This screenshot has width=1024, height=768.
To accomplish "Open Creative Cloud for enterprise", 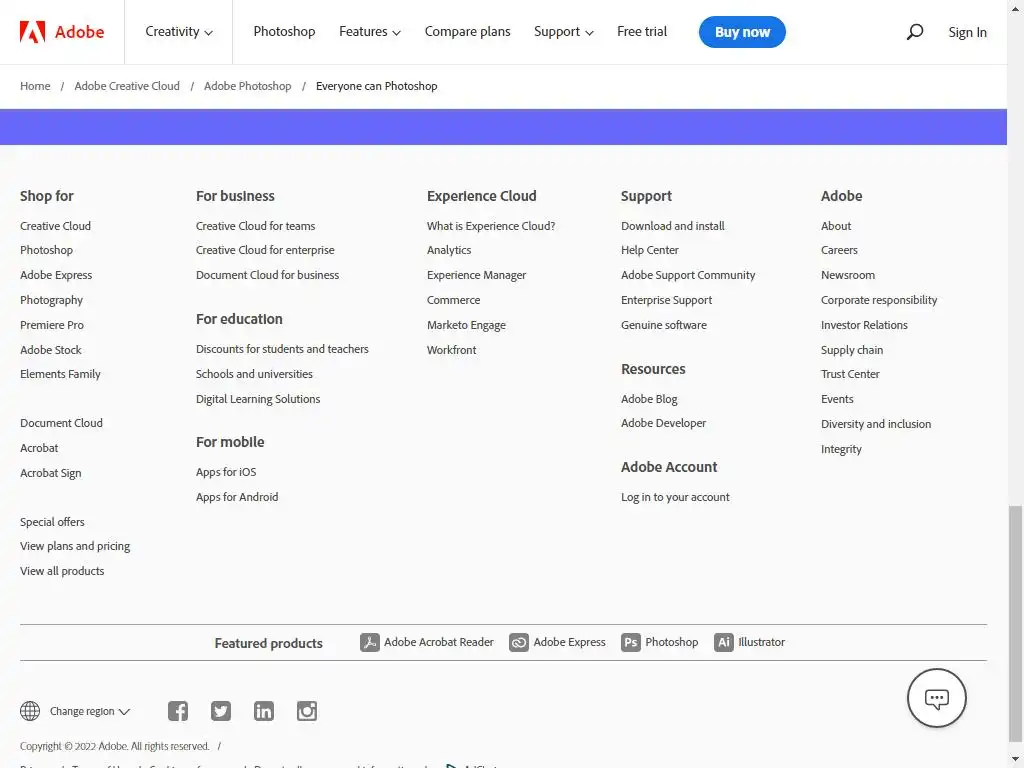I will click(x=265, y=250).
